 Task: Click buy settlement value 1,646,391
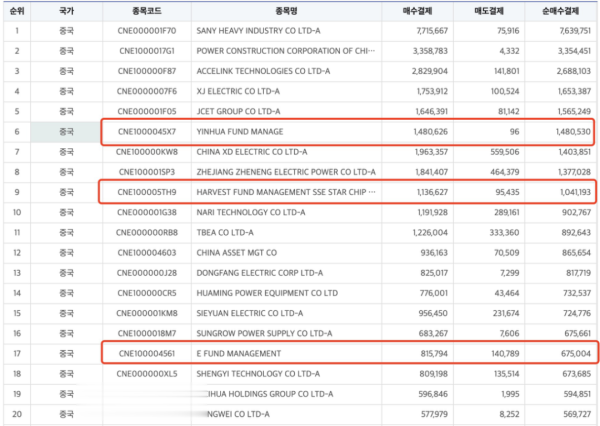(x=432, y=111)
